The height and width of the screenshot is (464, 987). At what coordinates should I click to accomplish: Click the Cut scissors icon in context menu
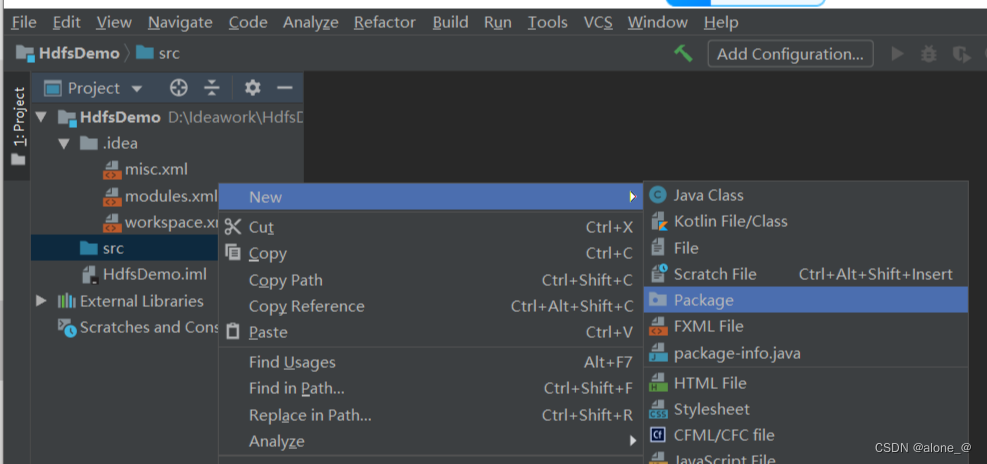233,227
